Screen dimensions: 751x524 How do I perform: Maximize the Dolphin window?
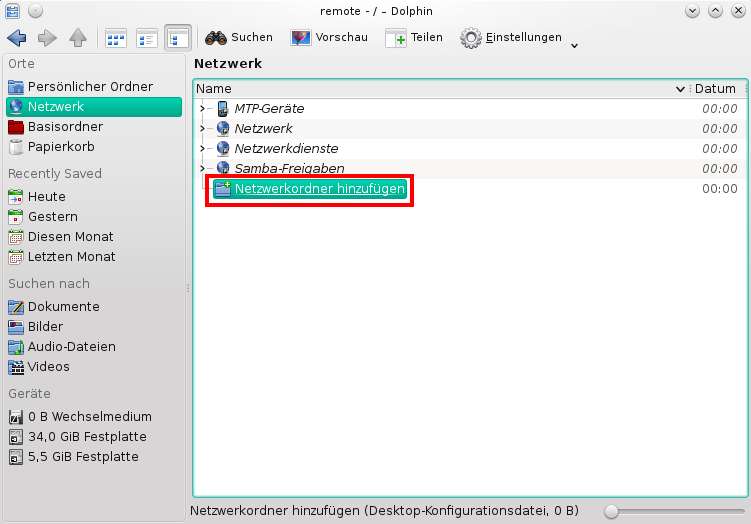pos(715,11)
